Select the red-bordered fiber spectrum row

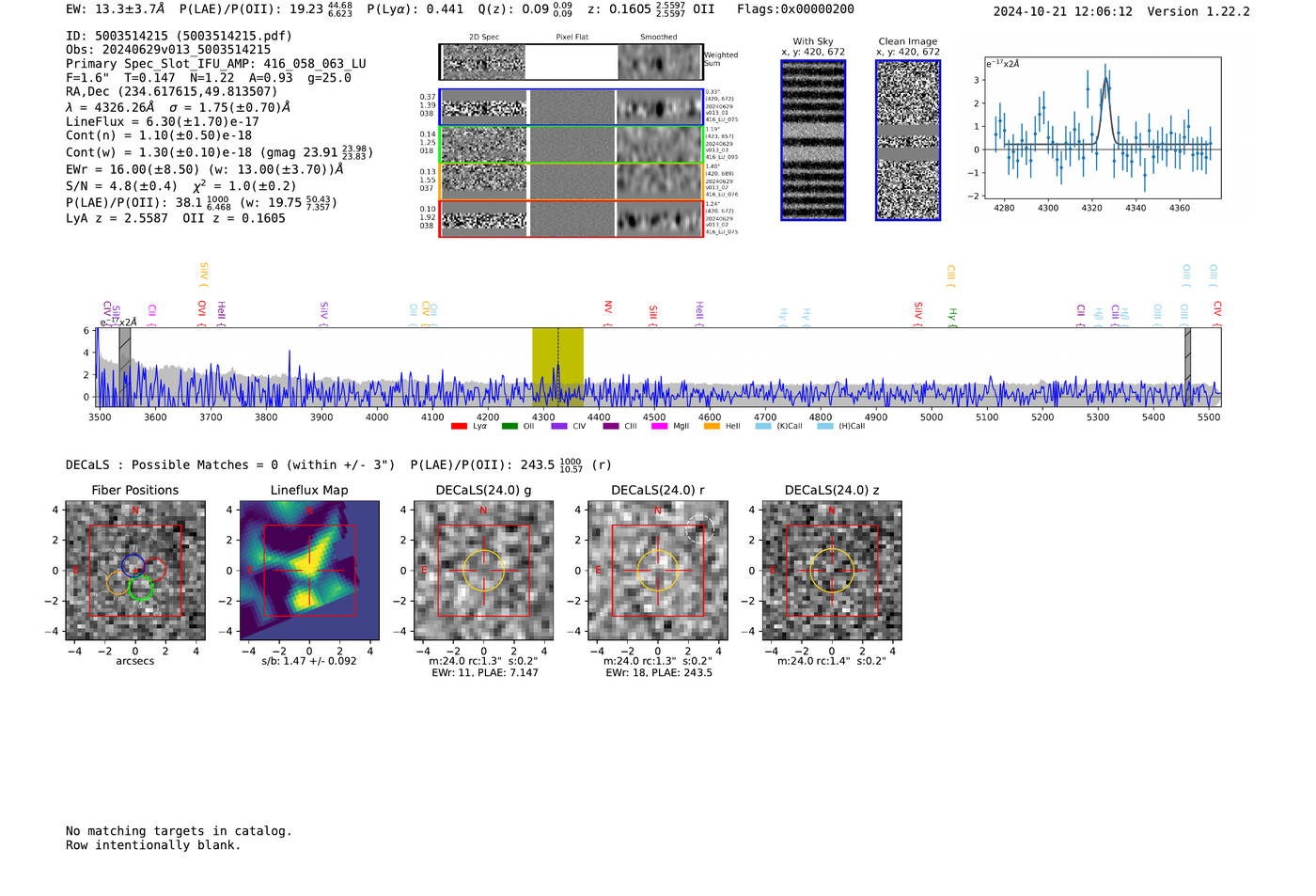tap(571, 219)
